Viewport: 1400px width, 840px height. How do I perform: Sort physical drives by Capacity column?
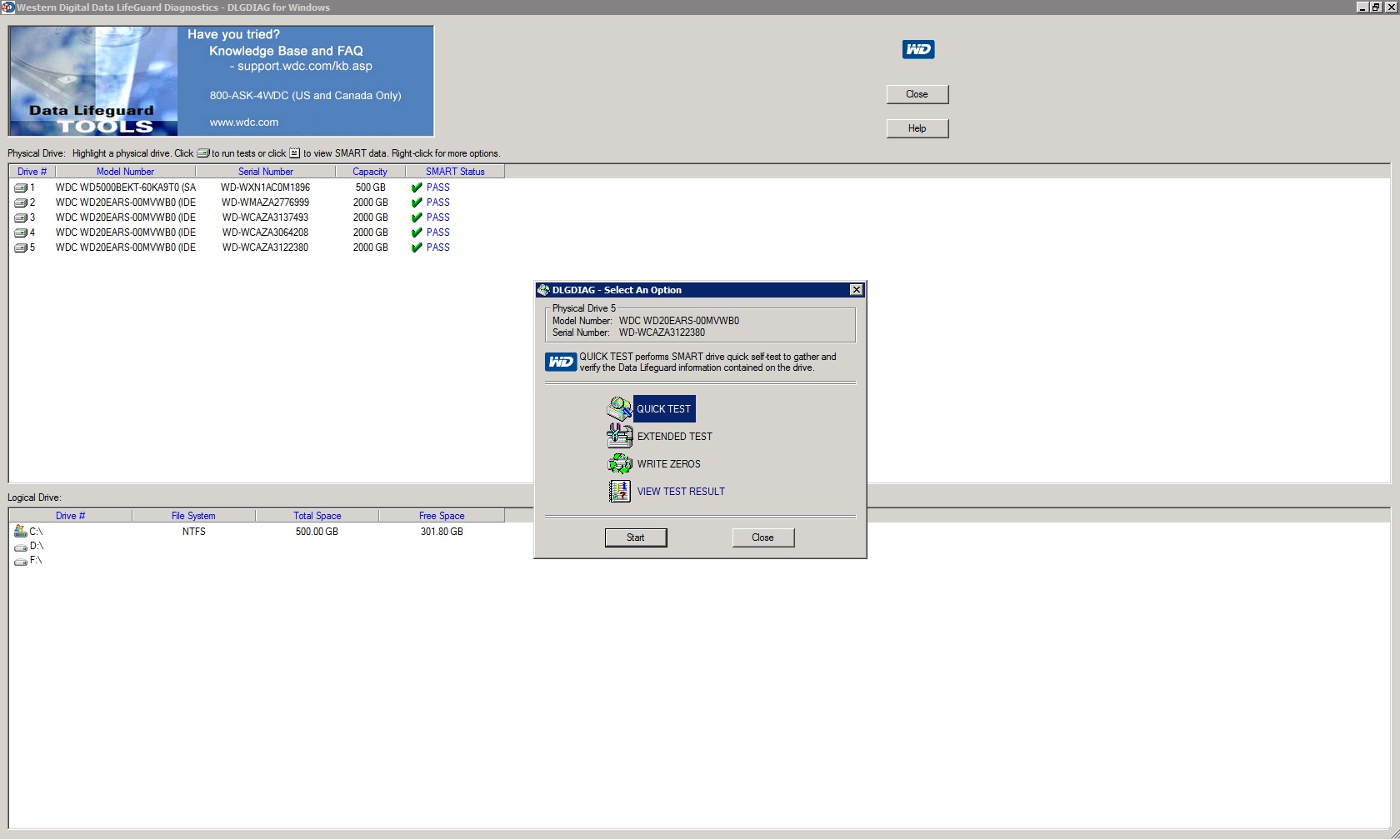[370, 172]
